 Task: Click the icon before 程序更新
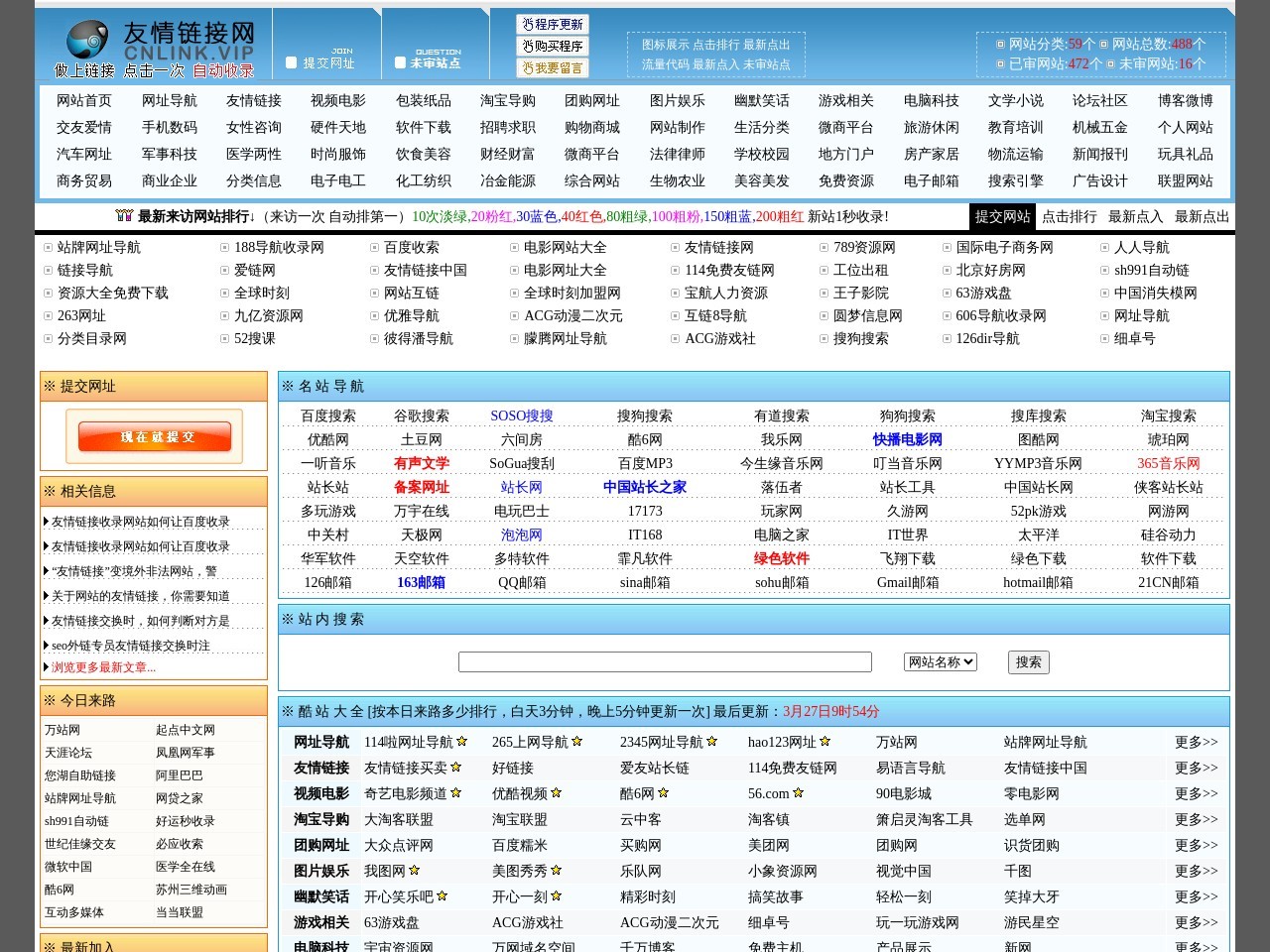click(x=529, y=23)
